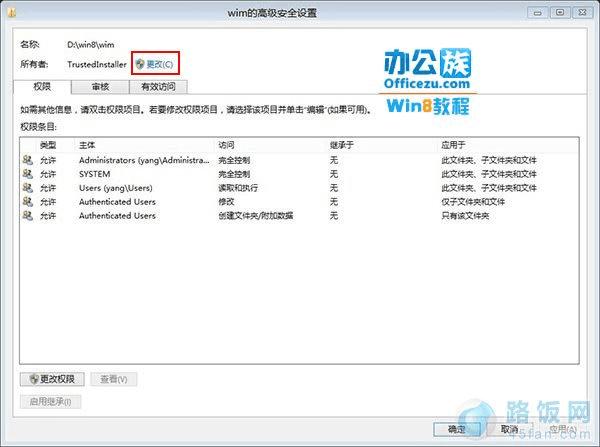The height and width of the screenshot is (447, 600).
Task: Sort by the 应用于 column header
Action: [x=453, y=145]
